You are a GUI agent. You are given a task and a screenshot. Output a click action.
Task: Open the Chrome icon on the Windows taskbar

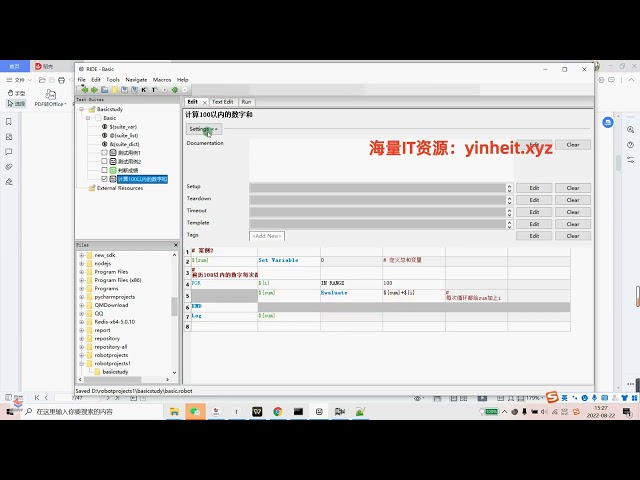point(278,411)
